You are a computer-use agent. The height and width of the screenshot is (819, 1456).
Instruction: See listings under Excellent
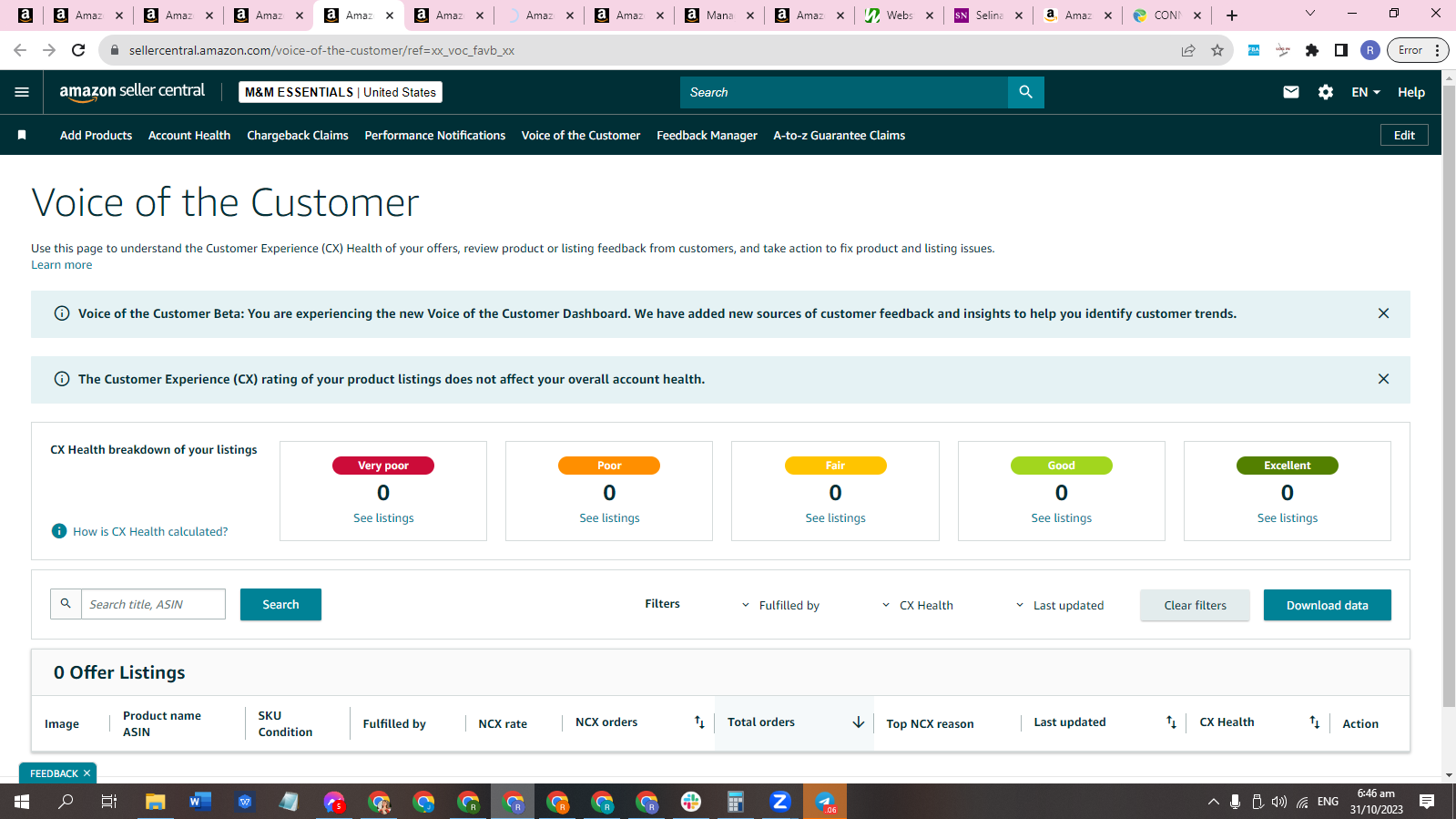(x=1288, y=518)
